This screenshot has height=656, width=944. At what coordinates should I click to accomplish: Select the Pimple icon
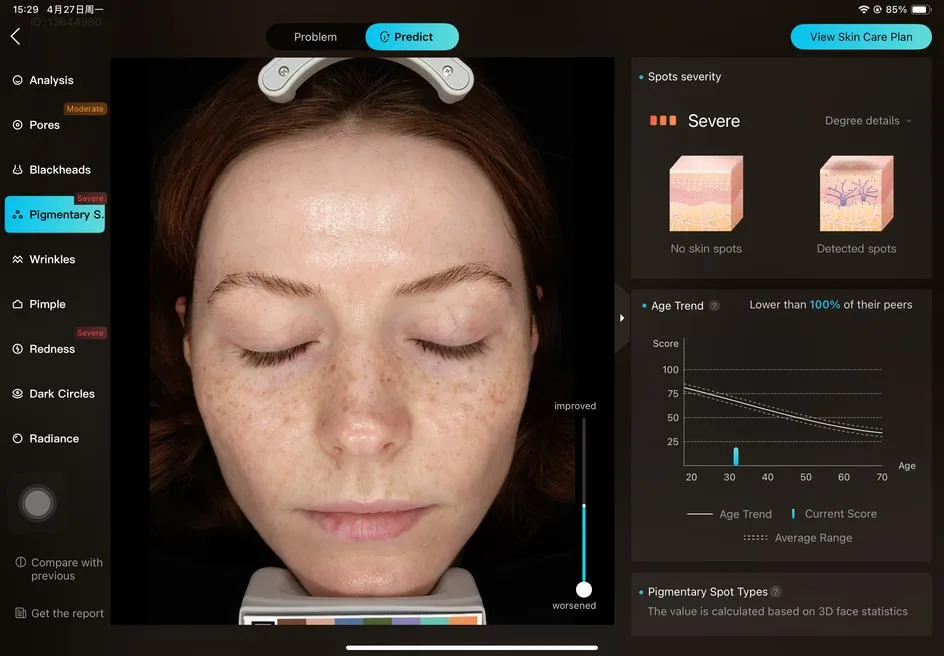[17, 304]
